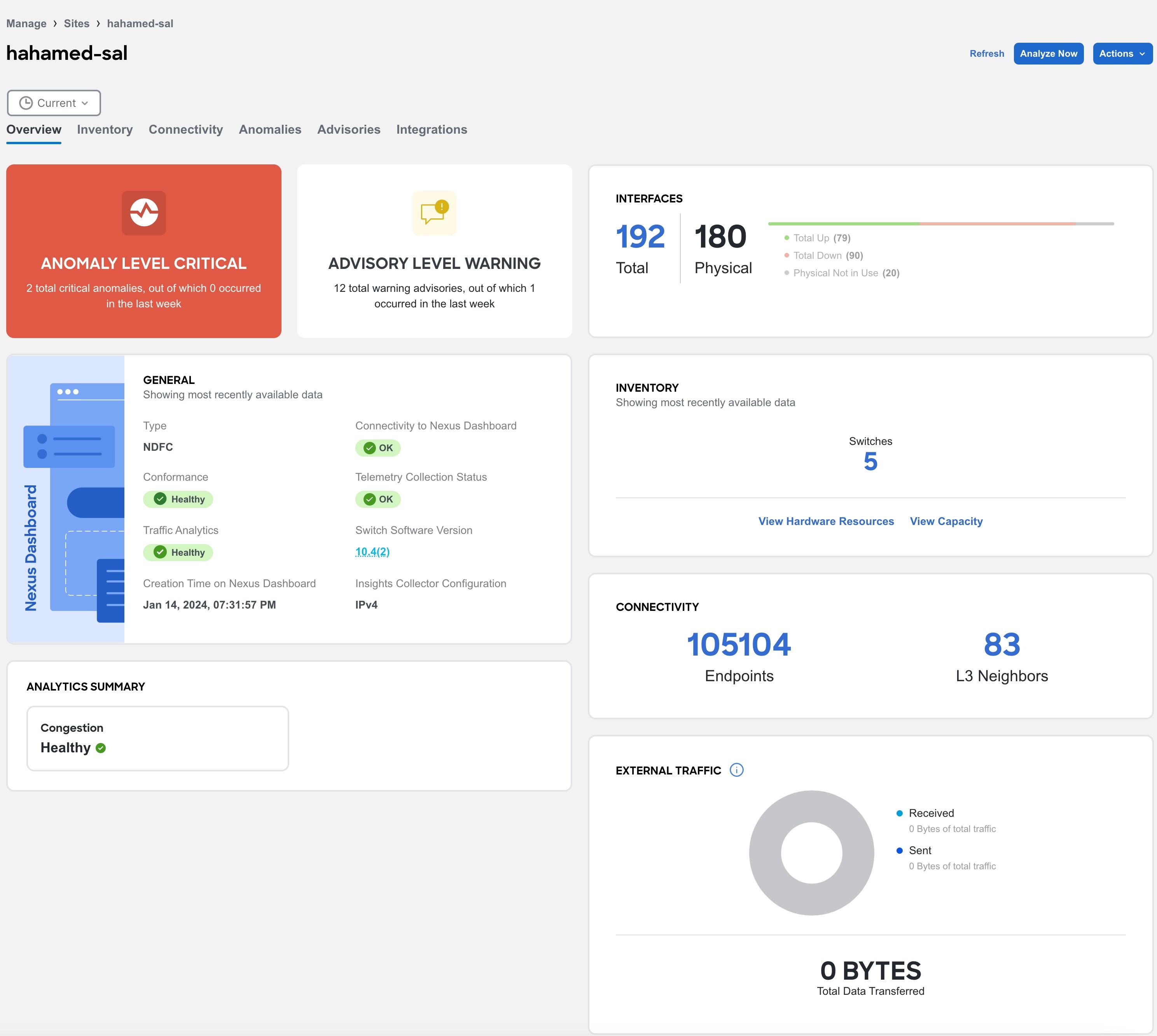Click the Advisory Level Warning icon
Screen dimensions: 1157x1036
tap(435, 213)
